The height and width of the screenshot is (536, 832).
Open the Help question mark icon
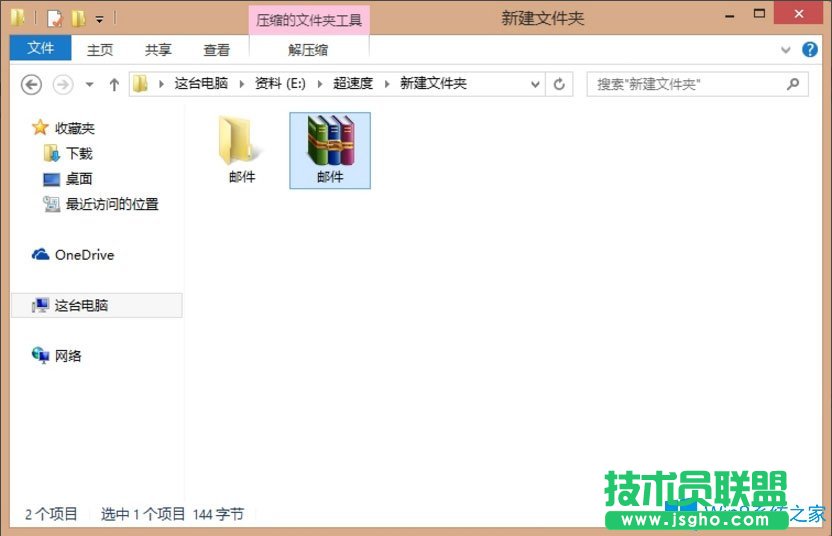pos(809,49)
